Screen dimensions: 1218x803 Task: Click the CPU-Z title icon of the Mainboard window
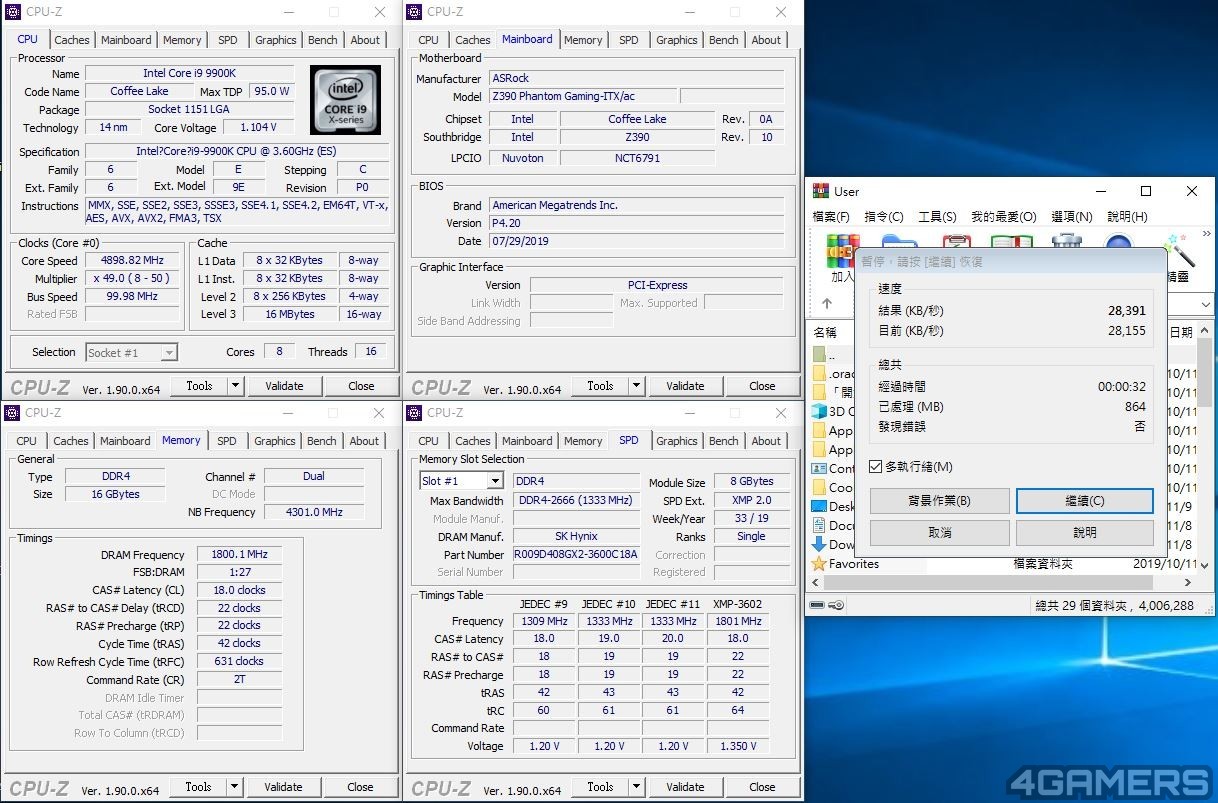click(x=414, y=12)
